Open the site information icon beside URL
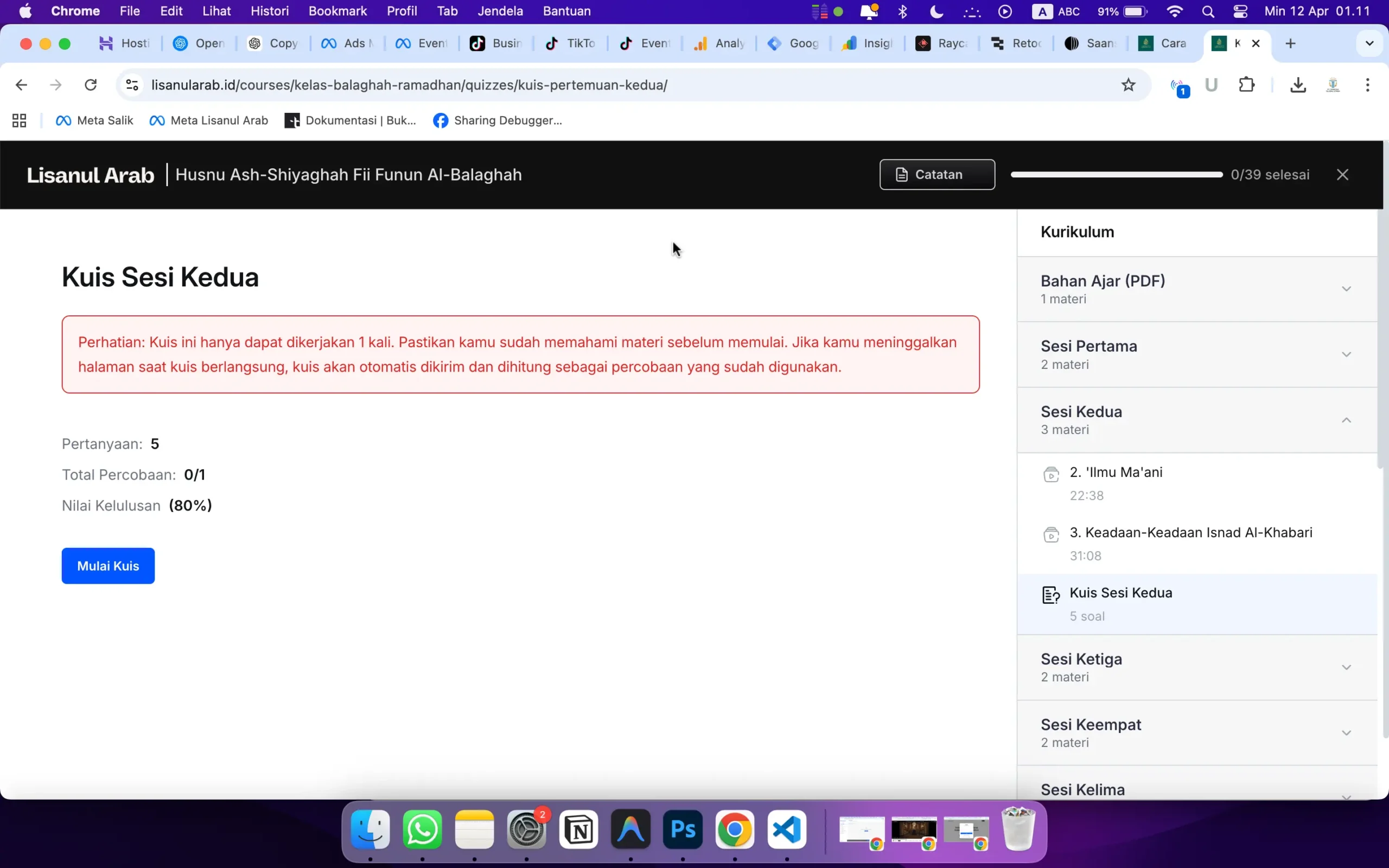Screen dimensions: 1389x868 [132, 85]
